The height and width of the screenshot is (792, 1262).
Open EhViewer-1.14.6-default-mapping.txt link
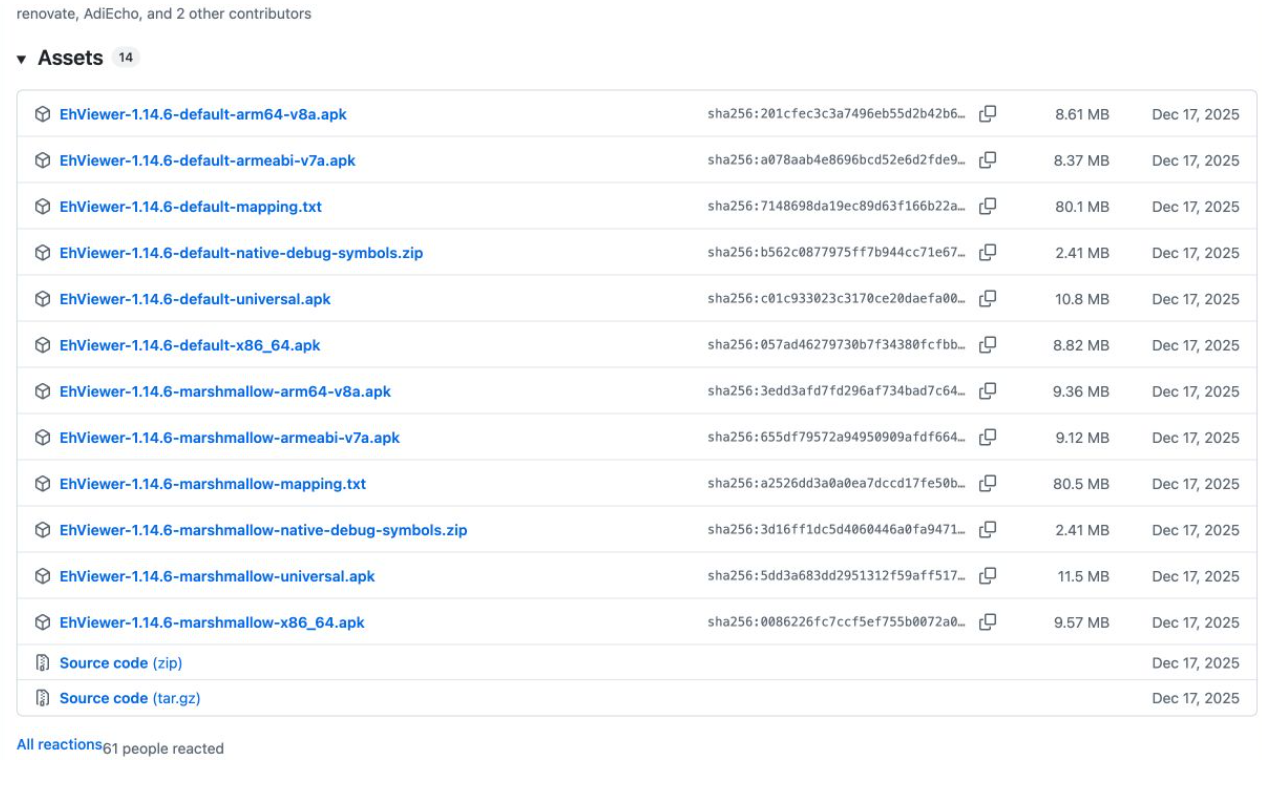point(190,207)
